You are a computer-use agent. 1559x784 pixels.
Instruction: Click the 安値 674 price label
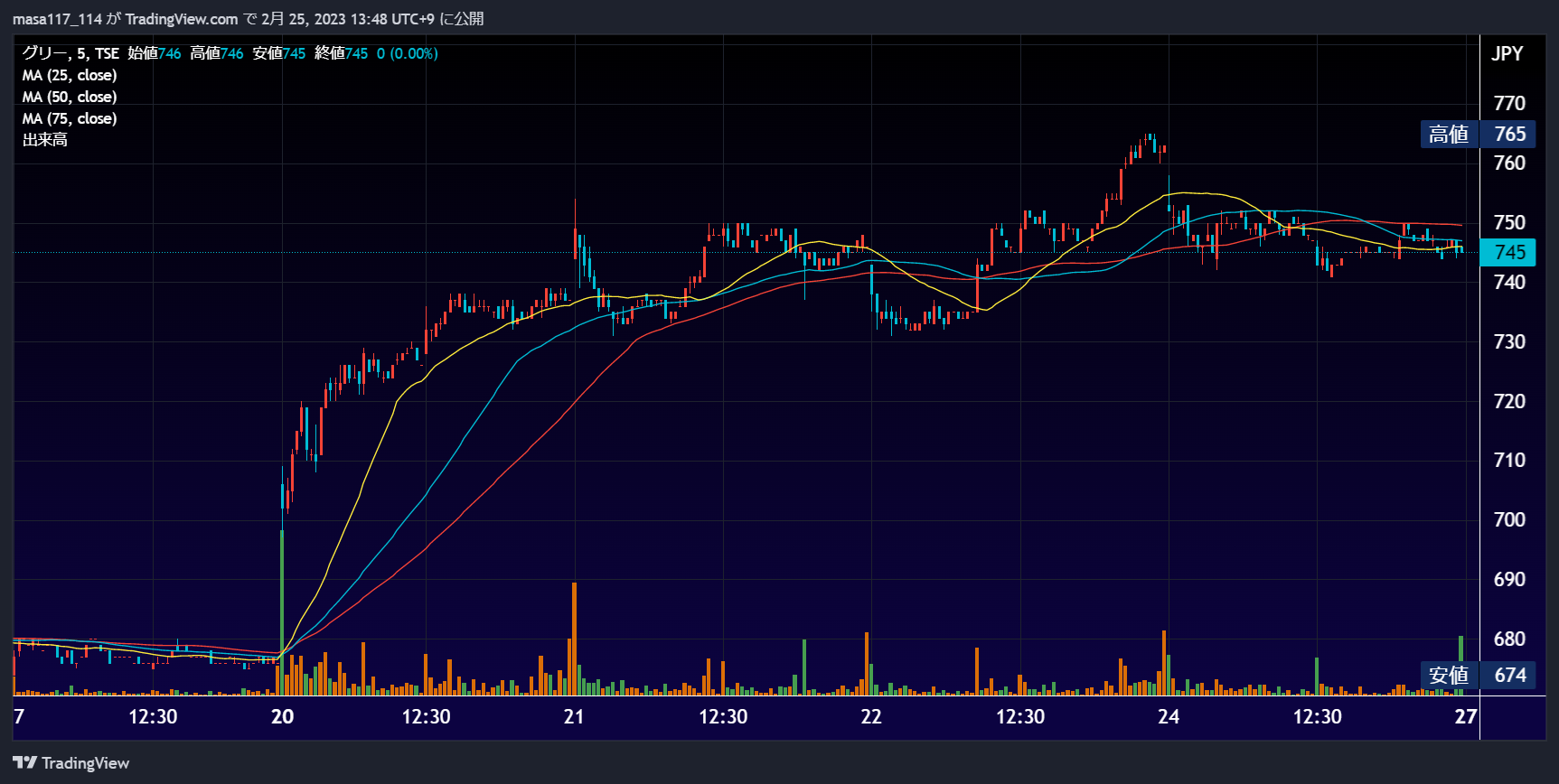coord(1479,675)
